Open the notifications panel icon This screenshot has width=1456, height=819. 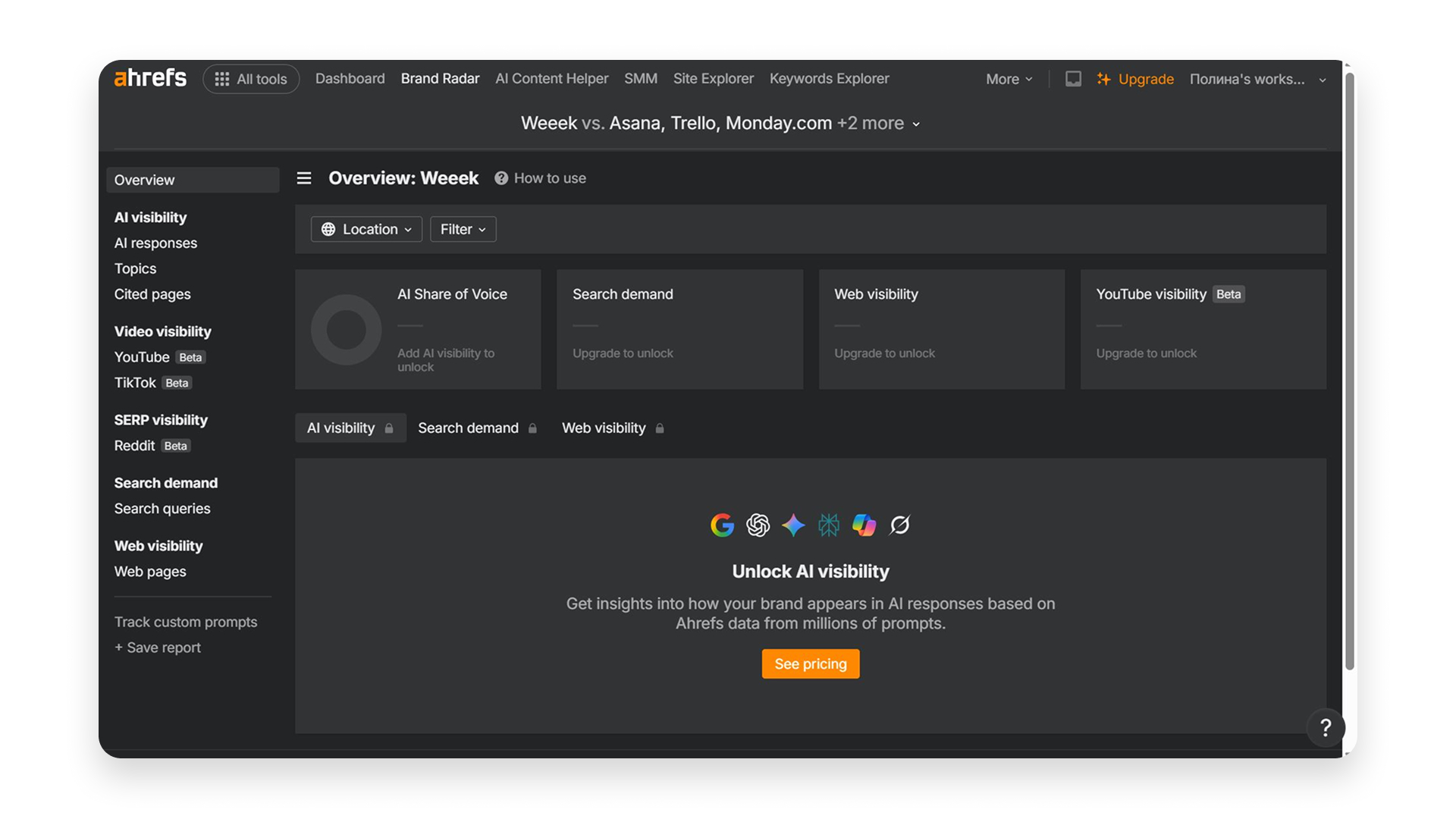coord(1073,79)
